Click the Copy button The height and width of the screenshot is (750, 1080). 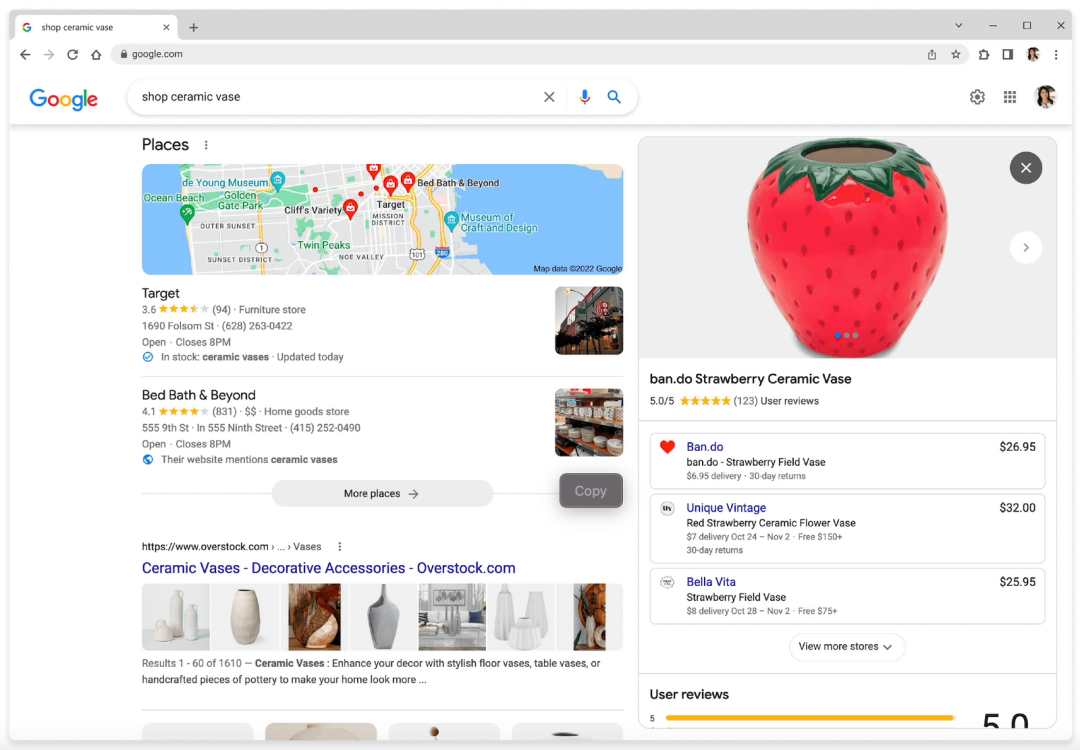click(x=591, y=491)
